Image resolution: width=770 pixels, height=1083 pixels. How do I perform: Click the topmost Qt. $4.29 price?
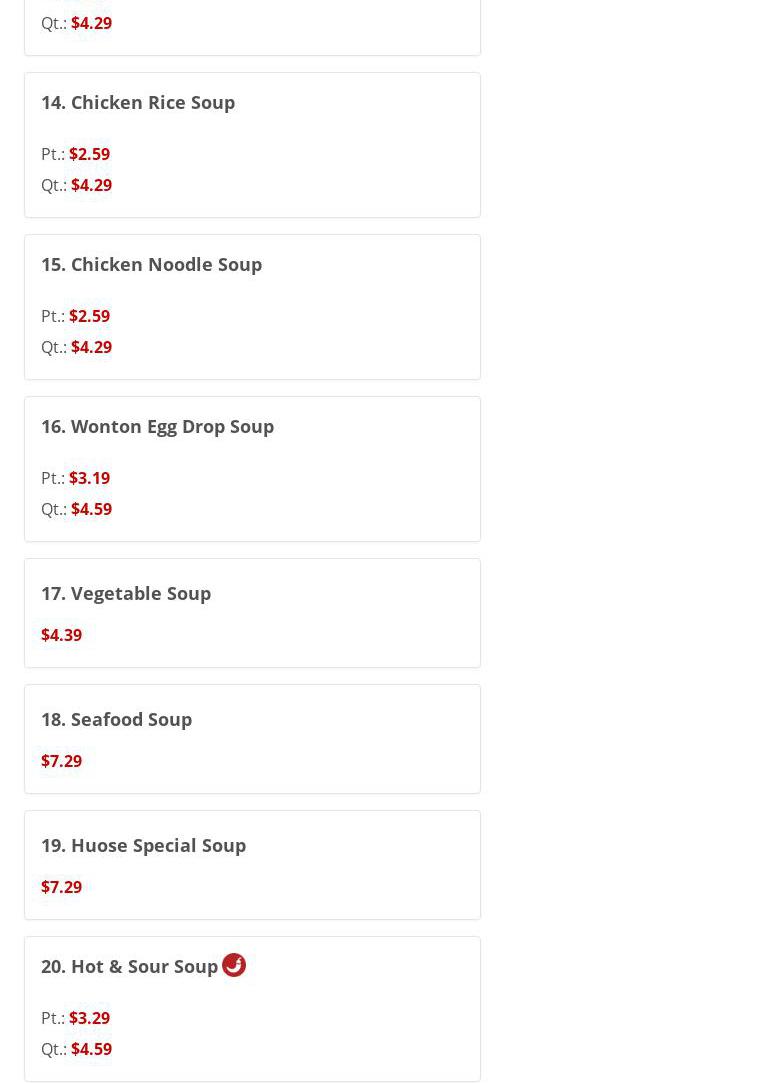[91, 23]
